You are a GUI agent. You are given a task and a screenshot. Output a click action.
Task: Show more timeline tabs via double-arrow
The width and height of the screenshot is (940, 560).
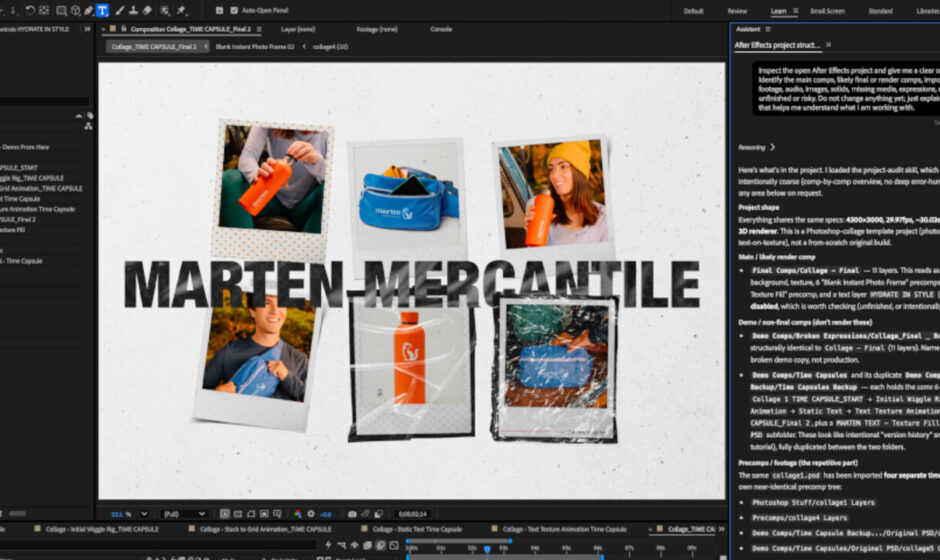[721, 529]
